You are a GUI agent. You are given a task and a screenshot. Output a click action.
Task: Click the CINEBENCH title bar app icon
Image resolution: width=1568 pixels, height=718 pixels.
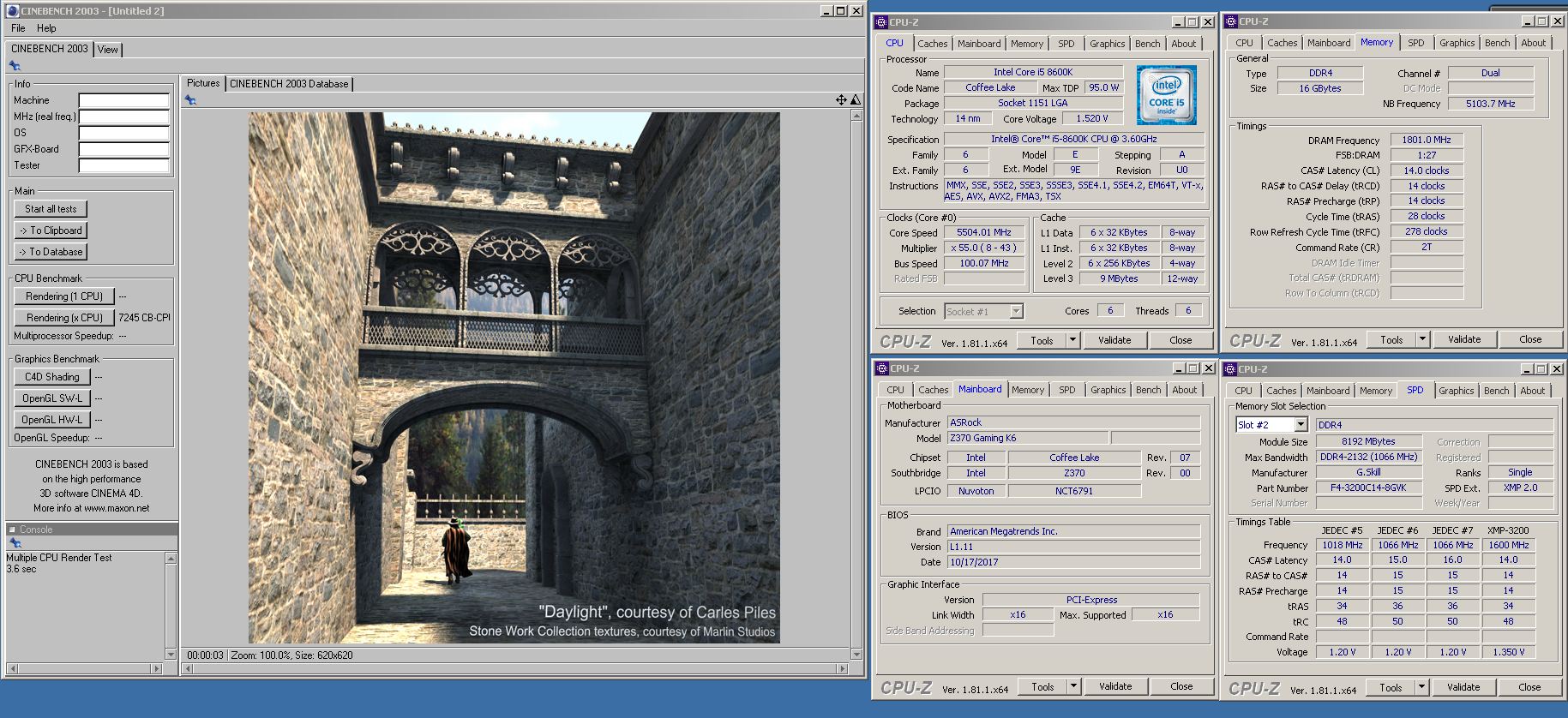click(x=12, y=11)
